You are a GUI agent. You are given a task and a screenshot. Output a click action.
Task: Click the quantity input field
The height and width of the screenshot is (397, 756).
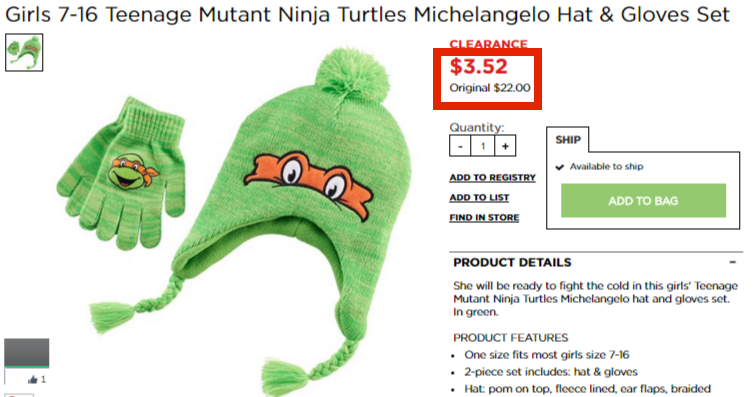pyautogui.click(x=483, y=146)
